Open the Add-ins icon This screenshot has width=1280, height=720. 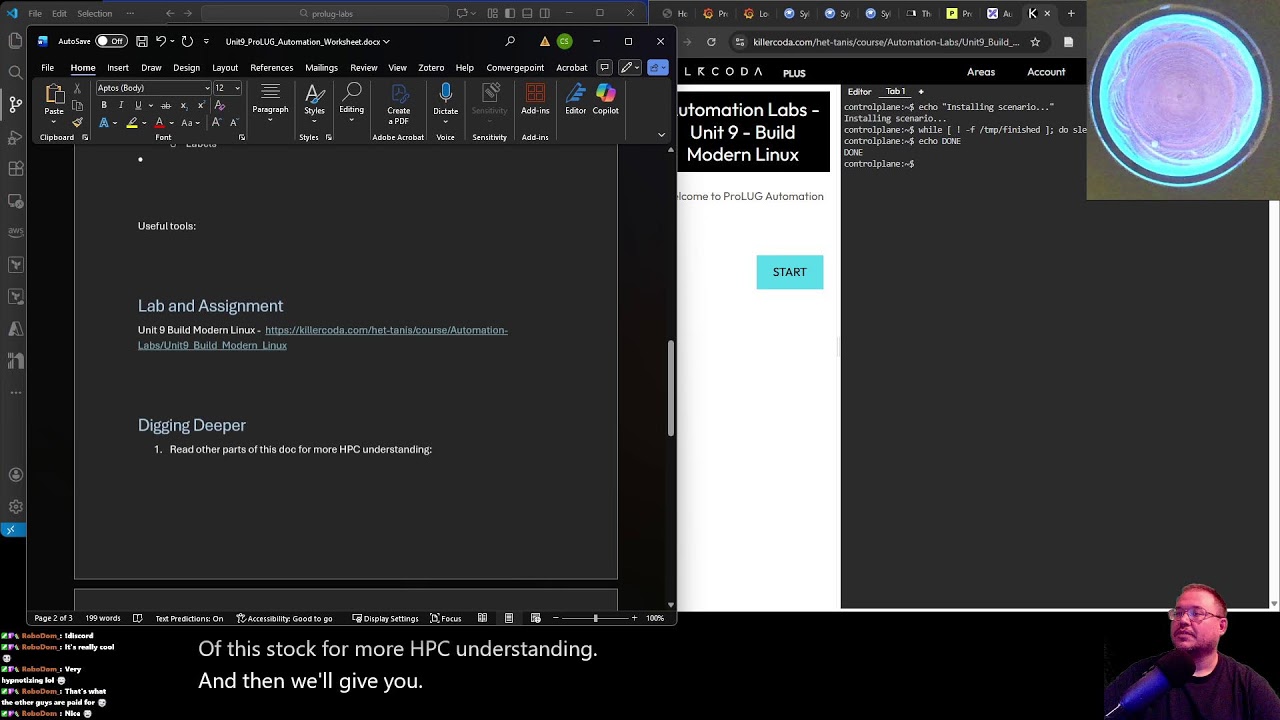[535, 94]
